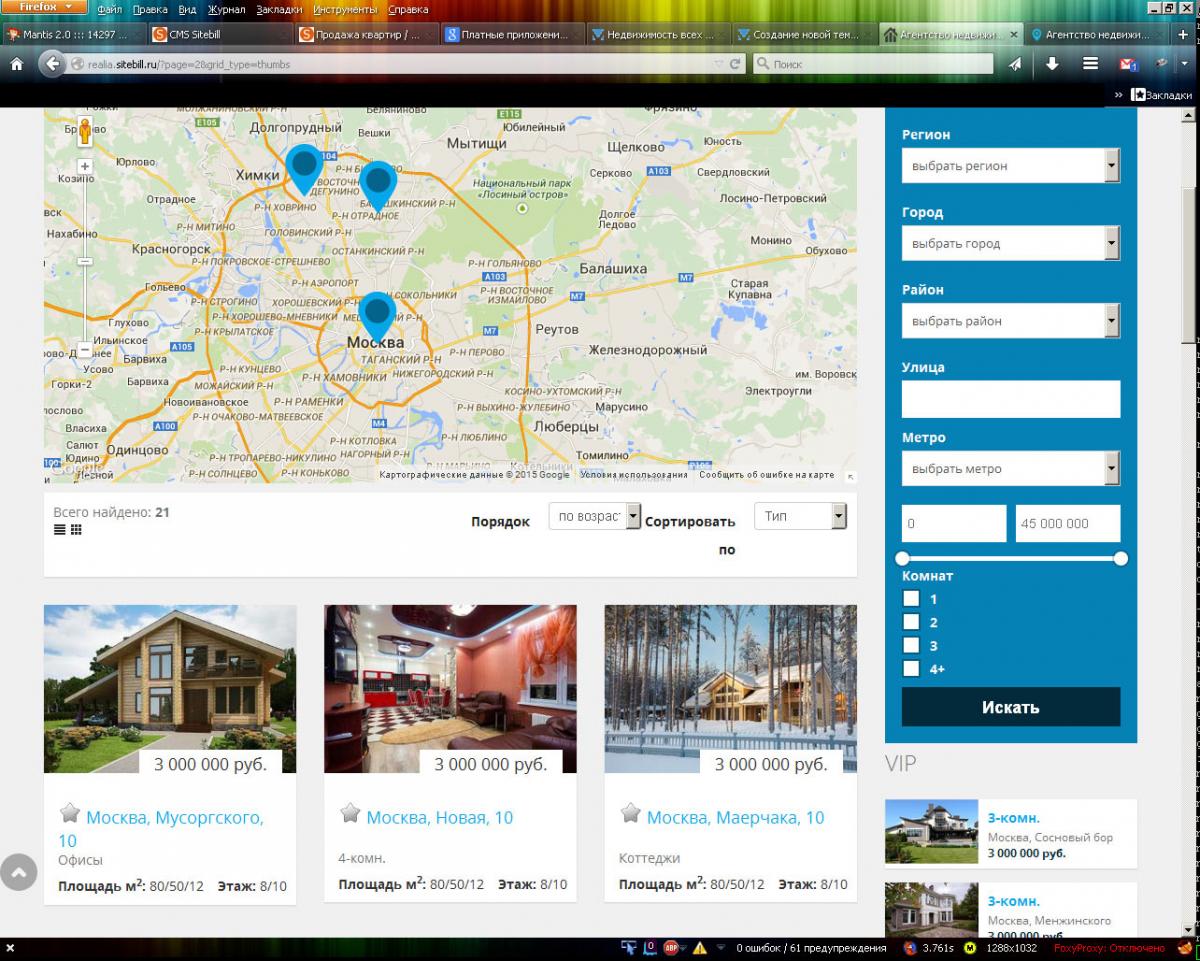The height and width of the screenshot is (961, 1200).
Task: Click the right price slider handle
Action: click(x=1120, y=558)
